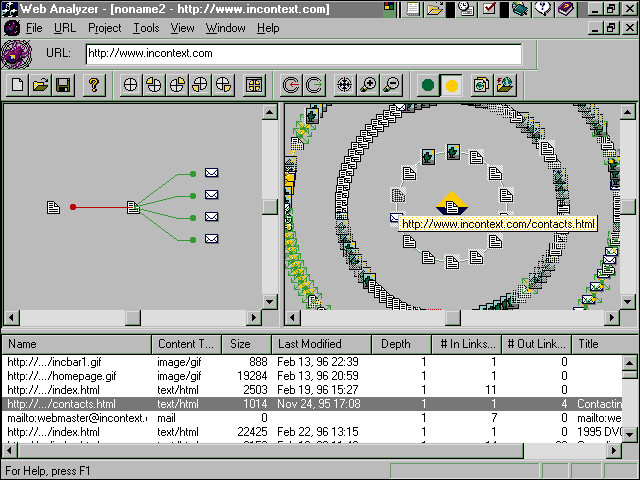
Task: Click the zoom in magnifier icon
Action: 368,85
